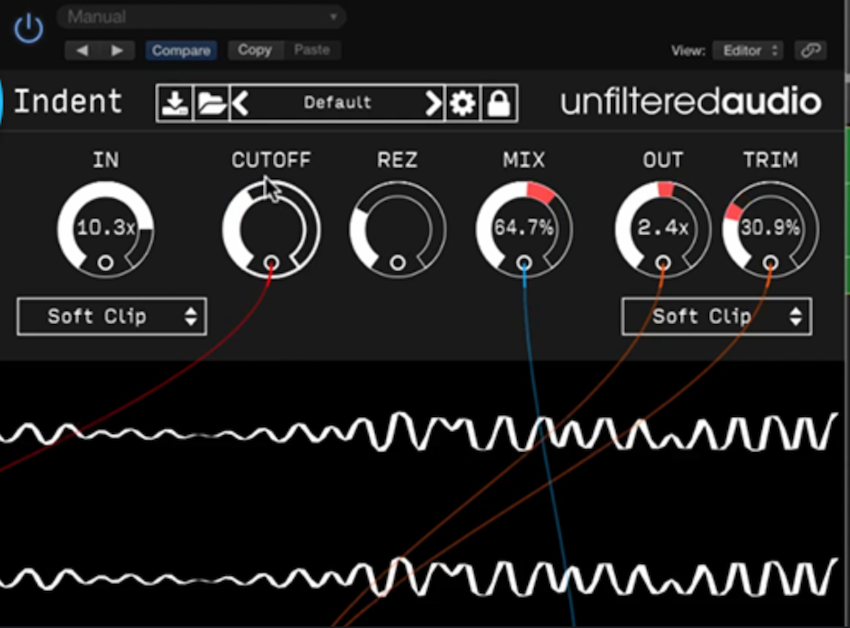Toggle the plugin power bypass button

point(28,28)
